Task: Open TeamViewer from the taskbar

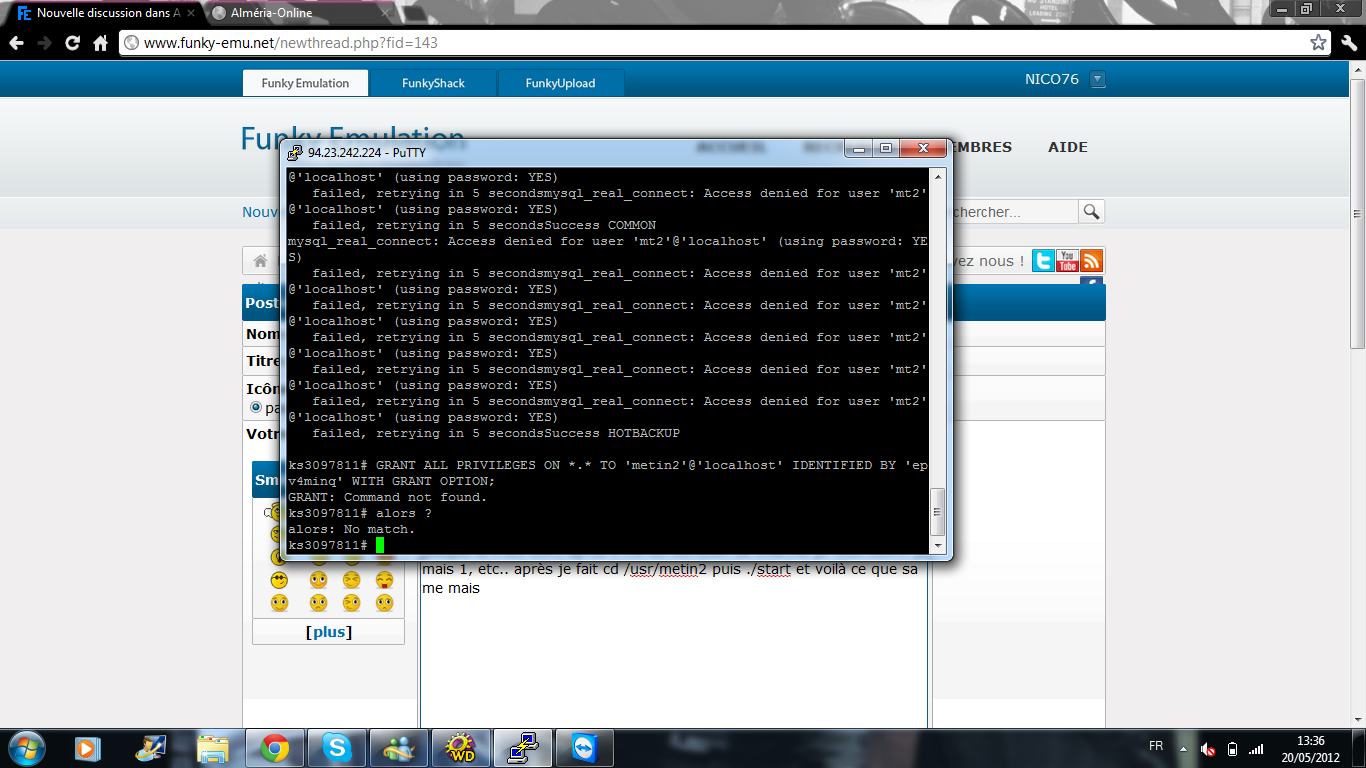Action: [x=585, y=748]
